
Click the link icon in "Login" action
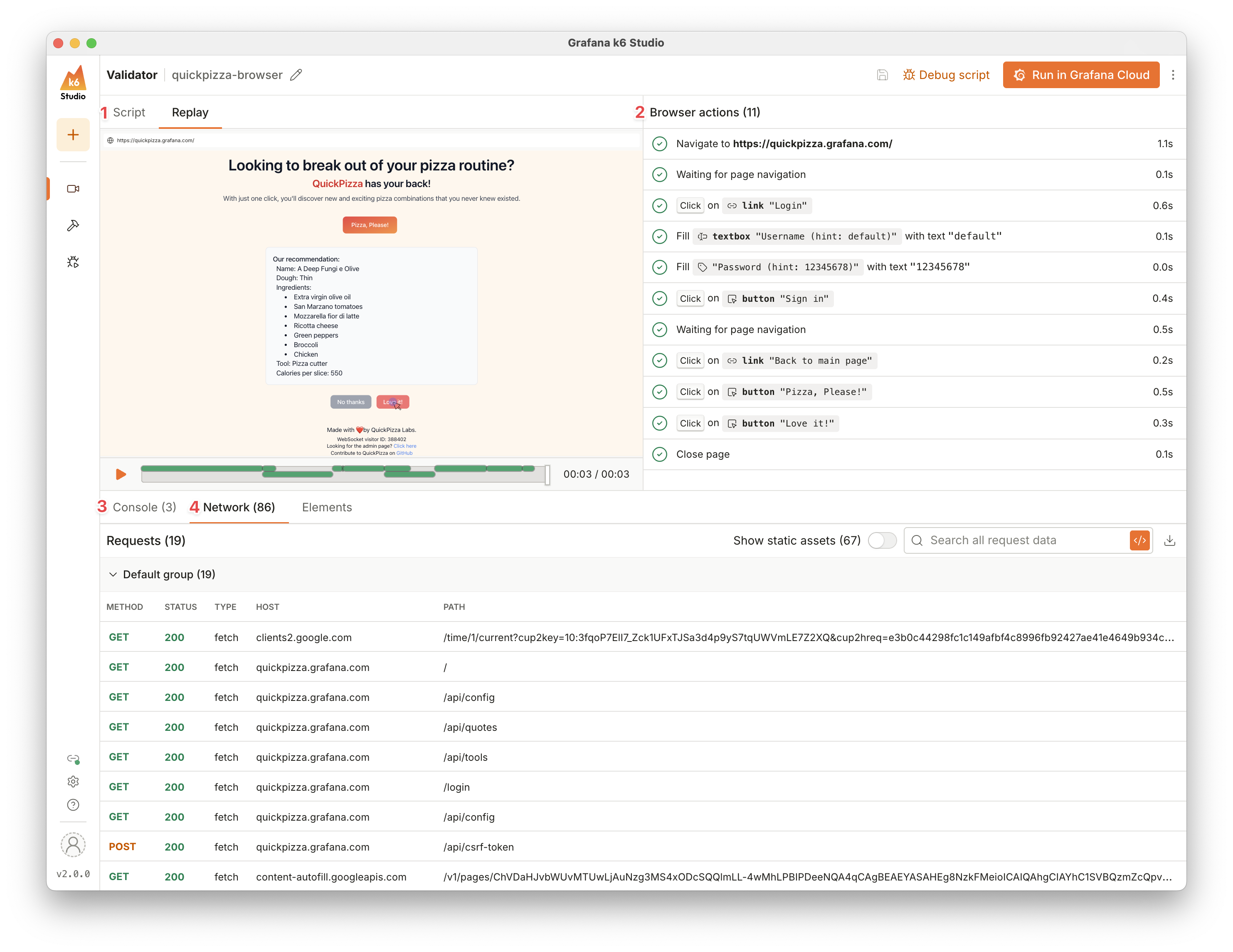point(732,205)
